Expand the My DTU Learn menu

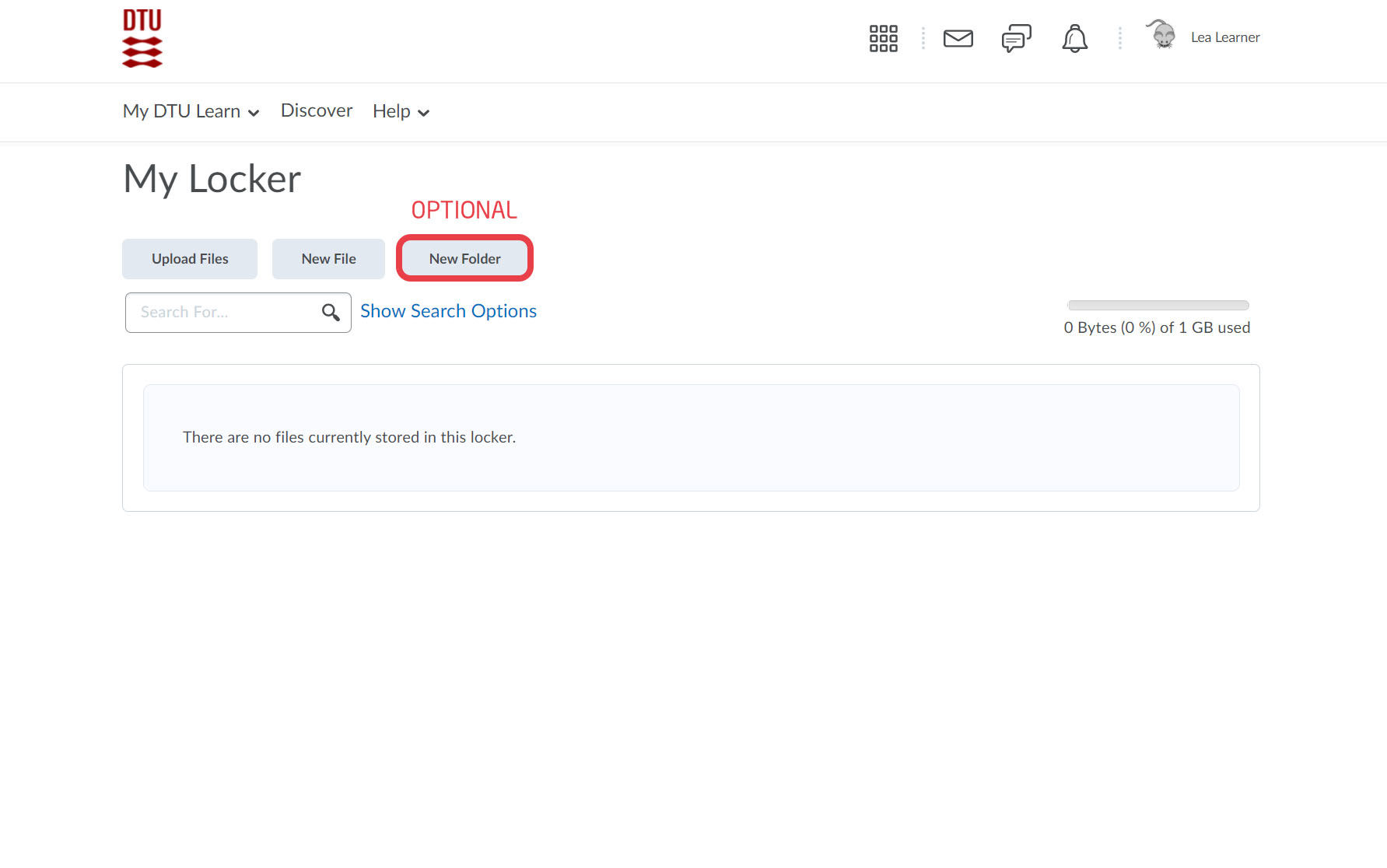(x=191, y=111)
